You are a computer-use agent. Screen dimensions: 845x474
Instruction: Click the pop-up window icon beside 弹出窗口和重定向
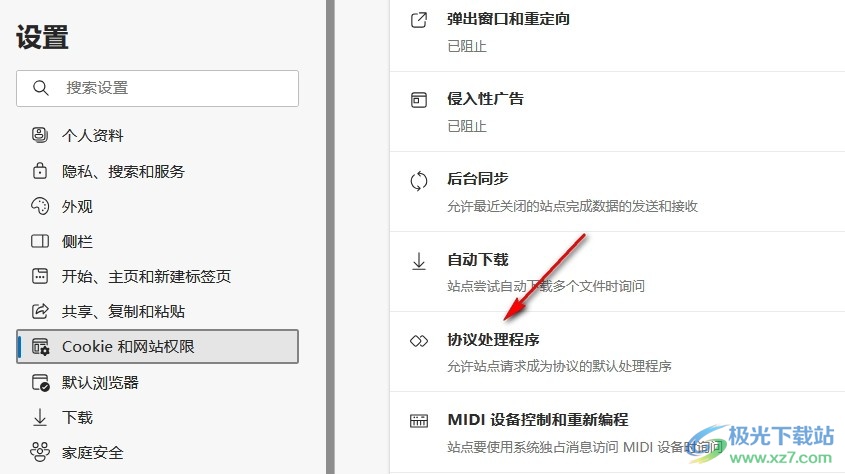419,20
